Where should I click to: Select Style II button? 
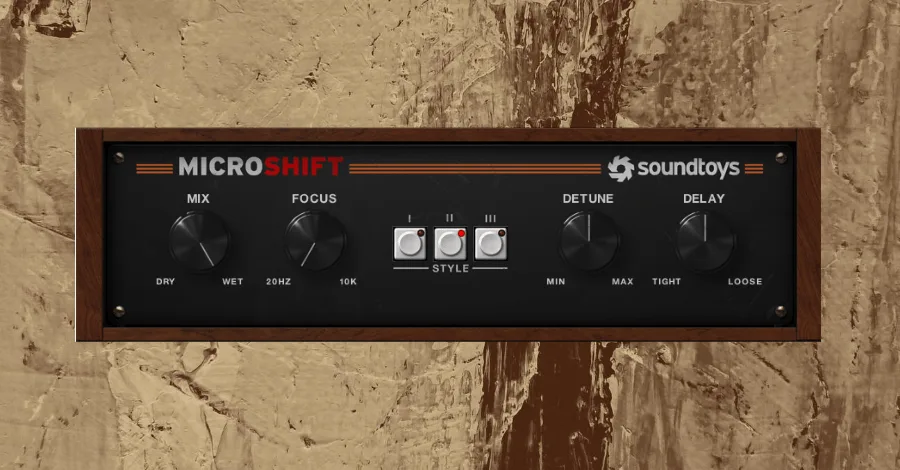click(450, 243)
